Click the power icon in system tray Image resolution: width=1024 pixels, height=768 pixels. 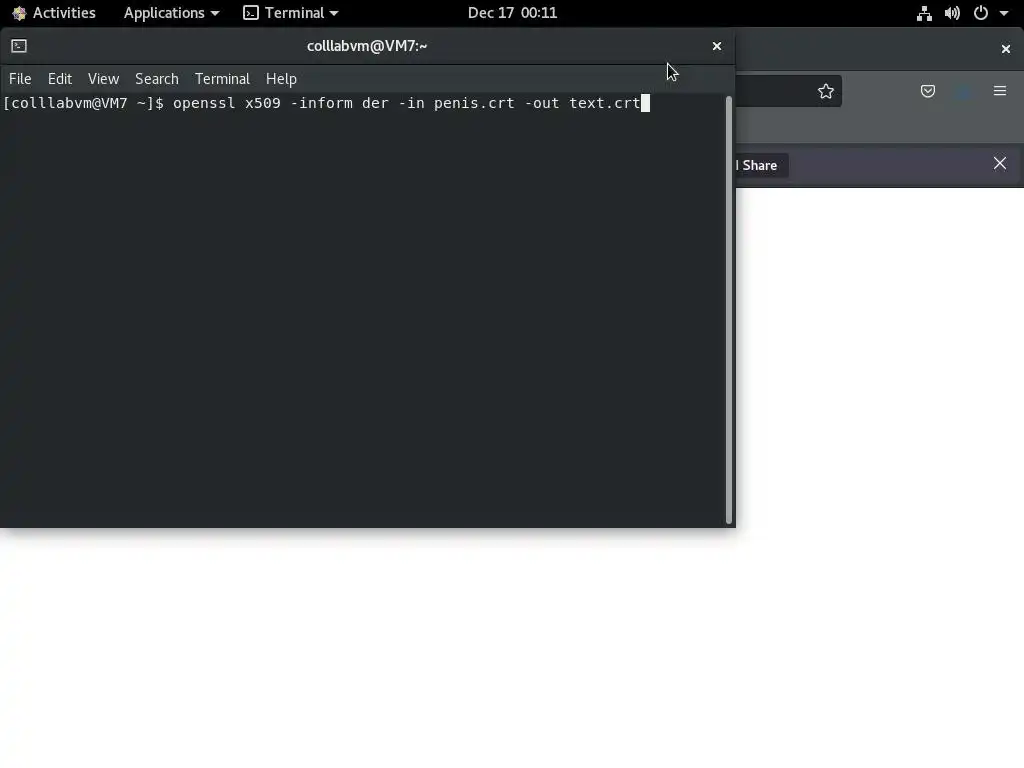click(x=980, y=13)
